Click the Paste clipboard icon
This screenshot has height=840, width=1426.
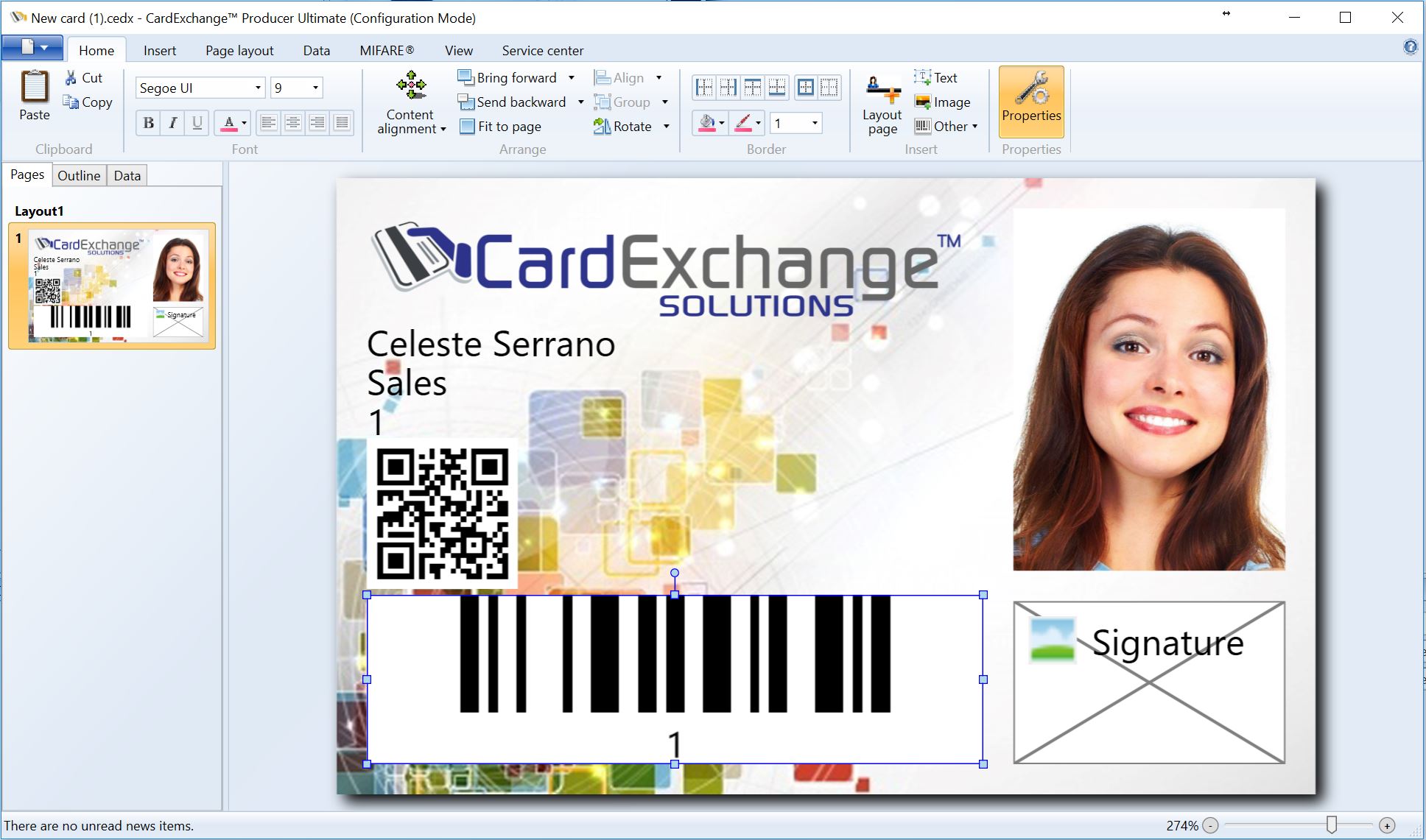click(x=34, y=87)
